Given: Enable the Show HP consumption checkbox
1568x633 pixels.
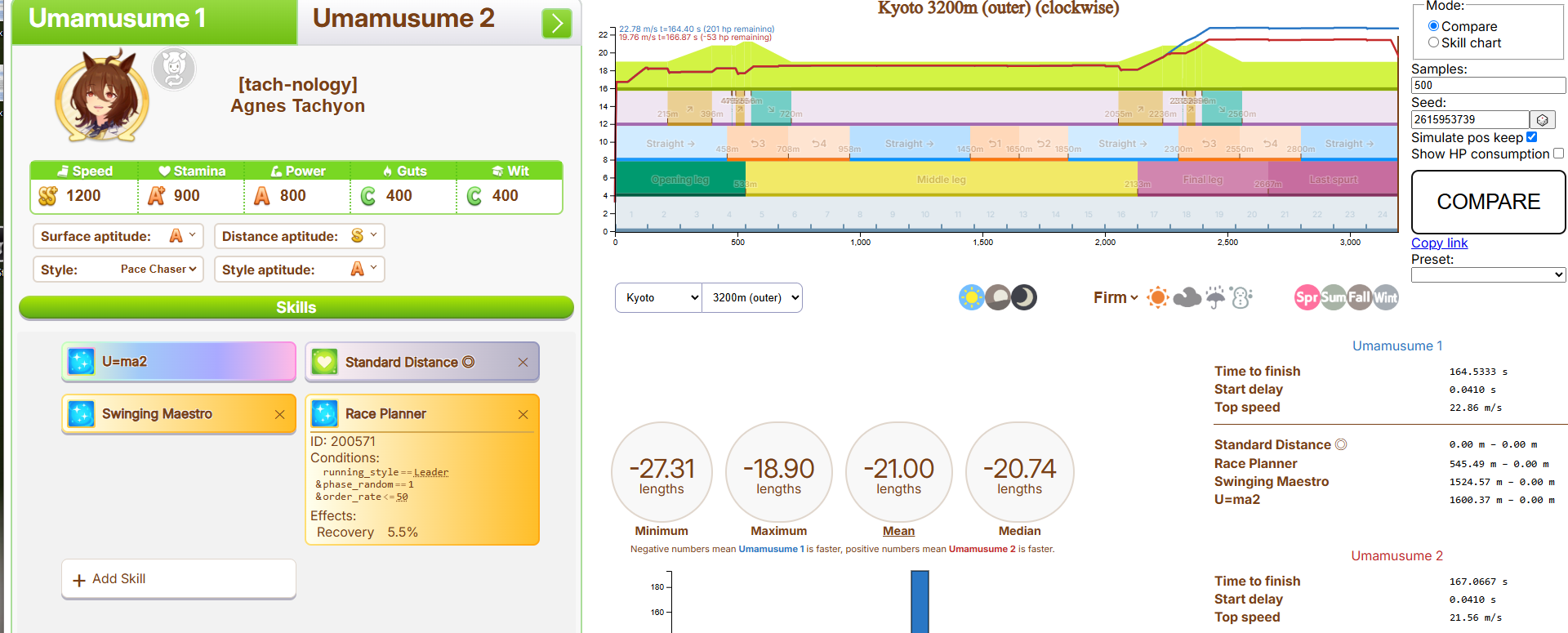Looking at the screenshot, I should [x=1558, y=154].
